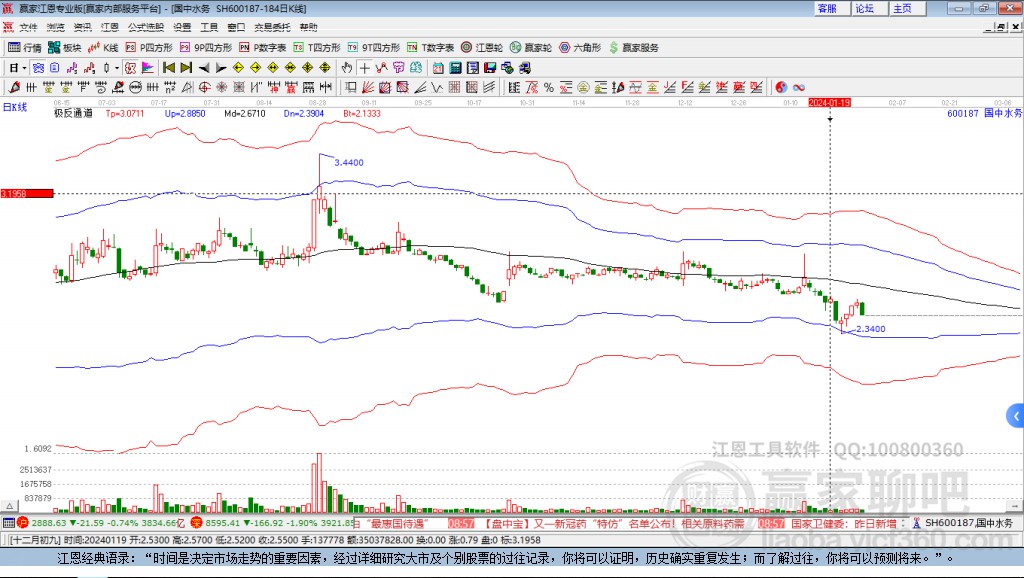The width and height of the screenshot is (1024, 578).
Task: Jump to last bar icon
Action: click(x=186, y=68)
